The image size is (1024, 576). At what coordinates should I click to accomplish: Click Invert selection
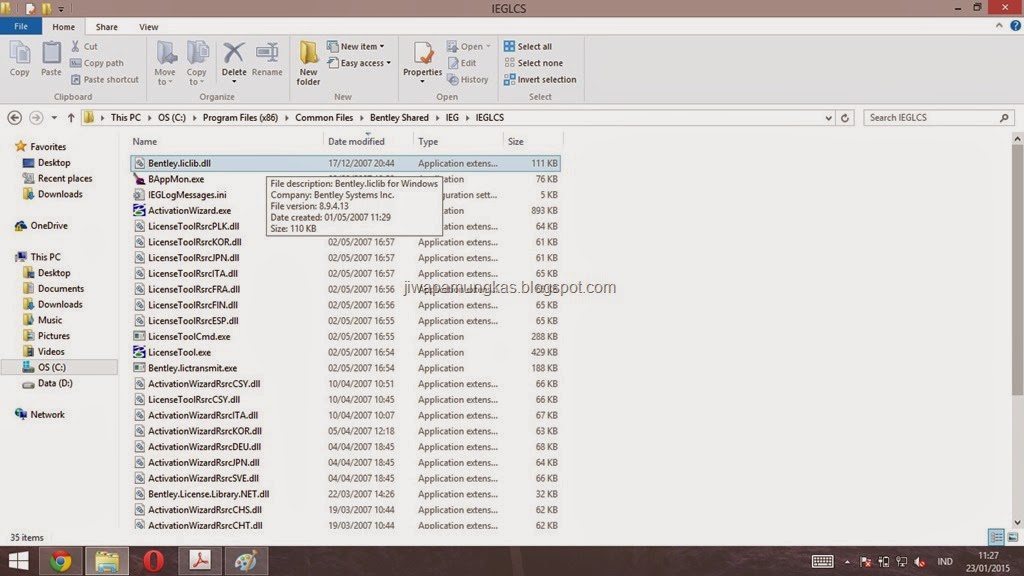pyautogui.click(x=540, y=79)
